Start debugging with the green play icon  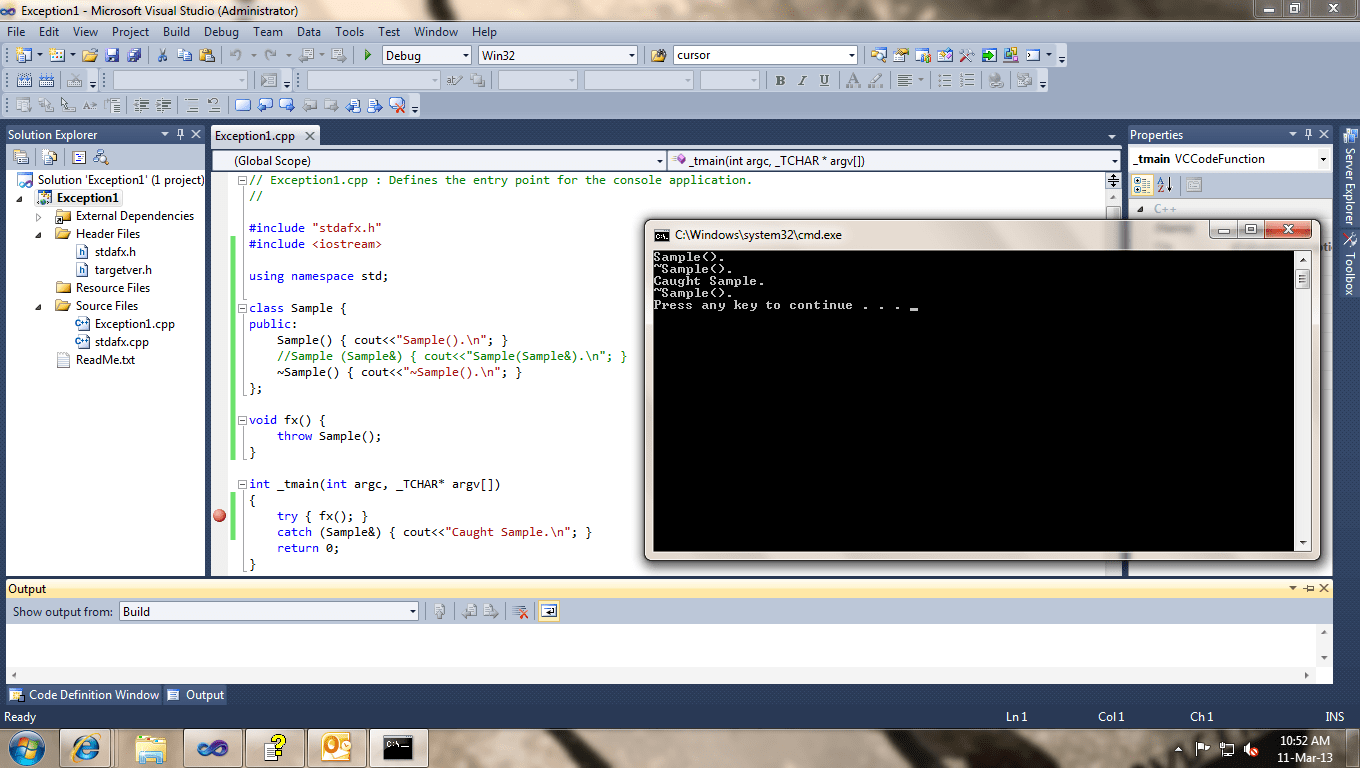tap(368, 56)
